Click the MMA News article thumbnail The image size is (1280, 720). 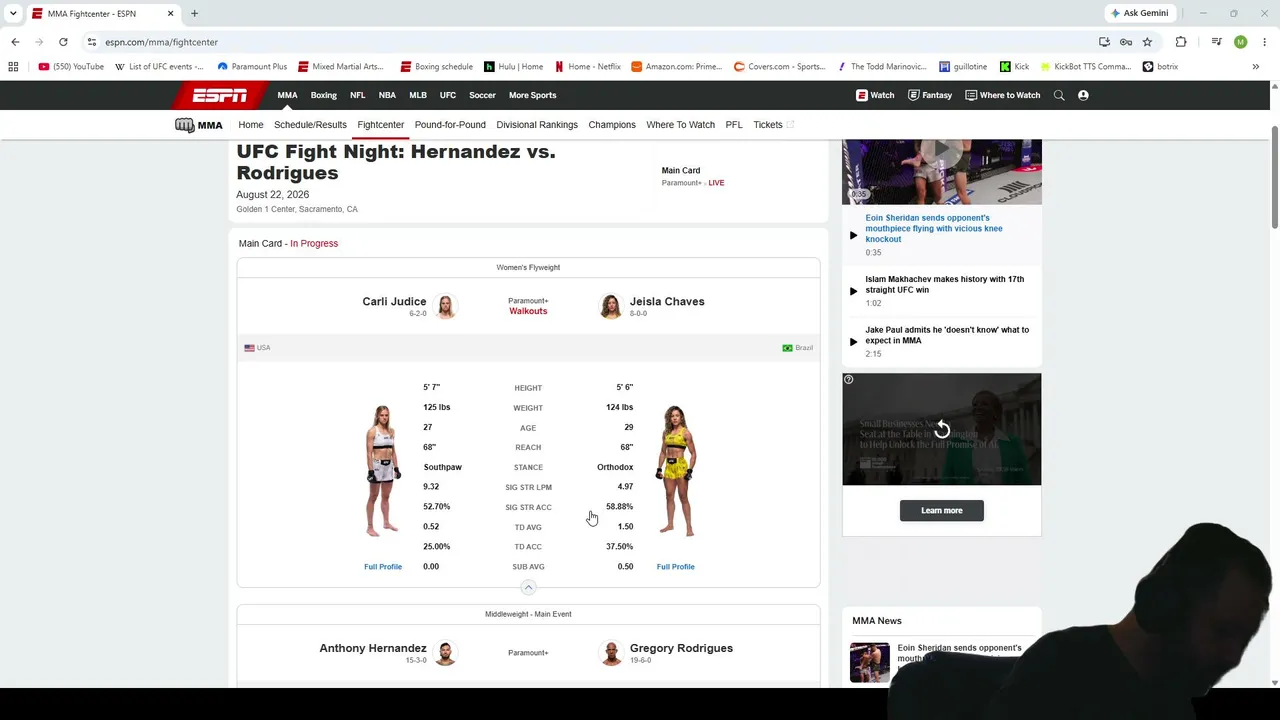[x=870, y=663]
